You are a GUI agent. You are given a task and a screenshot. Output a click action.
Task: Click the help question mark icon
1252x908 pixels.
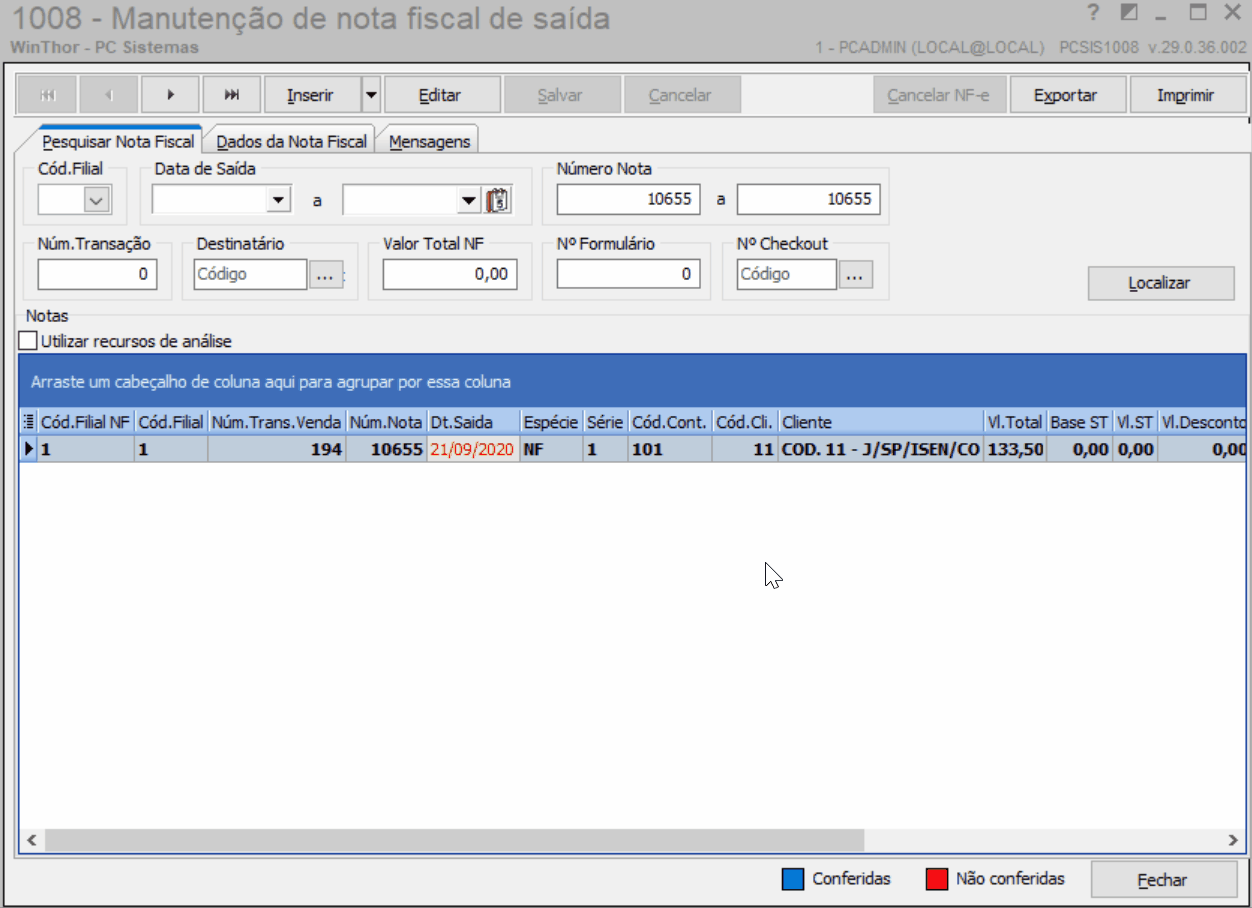pos(1093,13)
